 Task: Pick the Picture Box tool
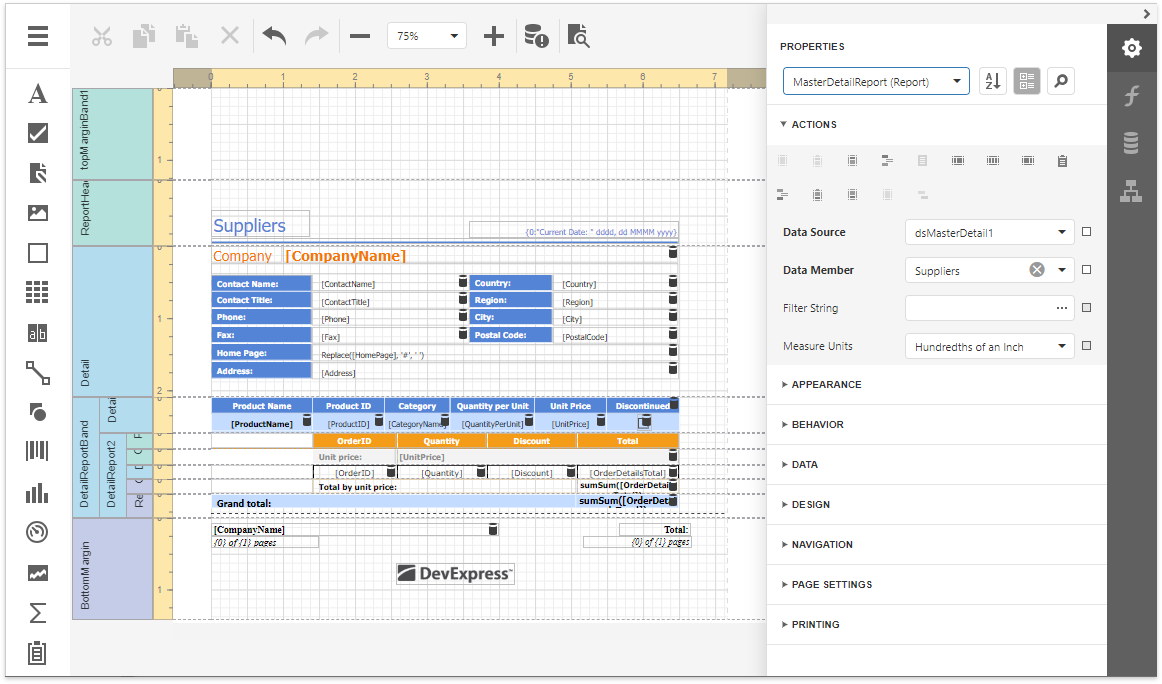pos(38,213)
